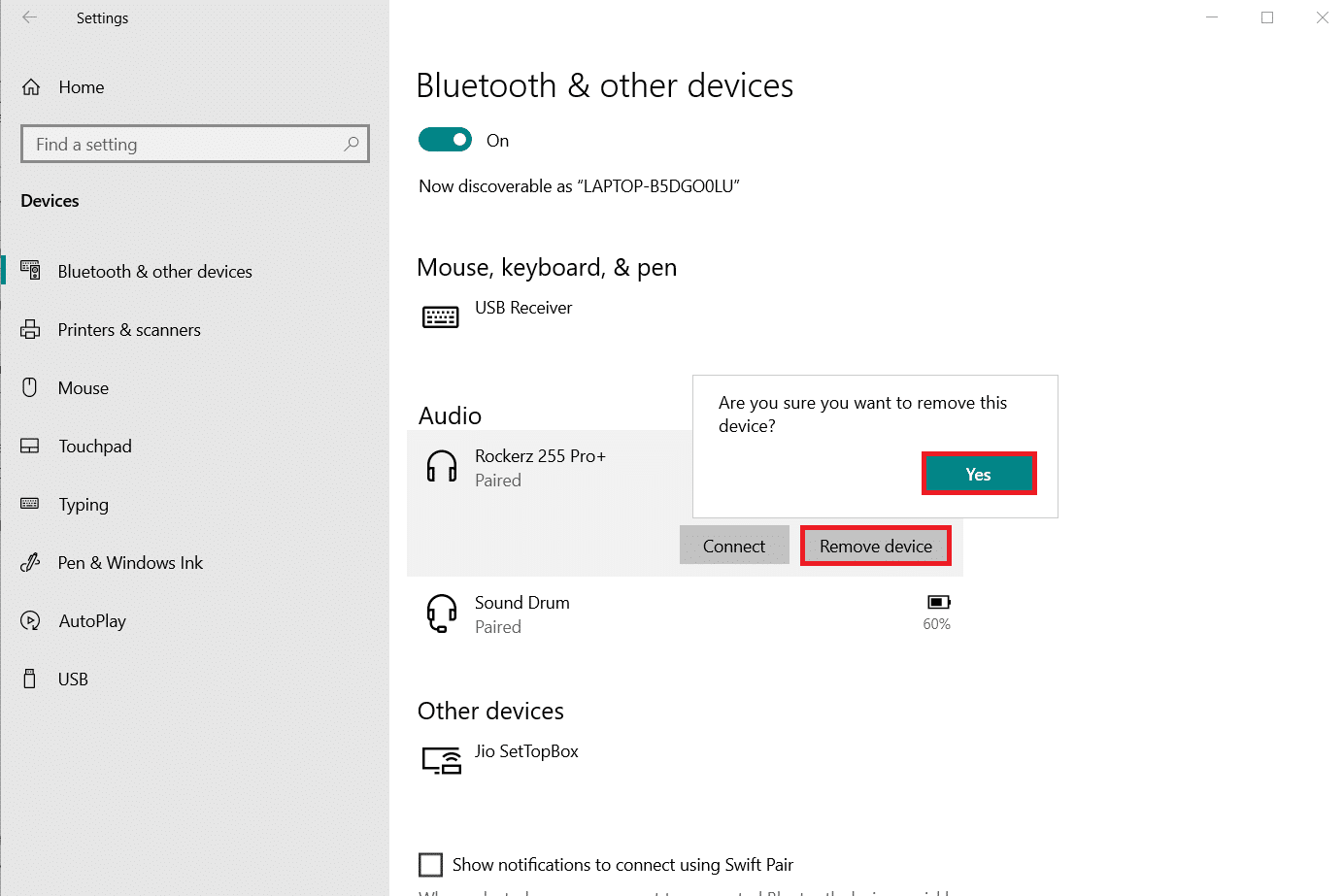Confirm removal by clicking Yes
The height and width of the screenshot is (896, 1344).
pos(979,474)
